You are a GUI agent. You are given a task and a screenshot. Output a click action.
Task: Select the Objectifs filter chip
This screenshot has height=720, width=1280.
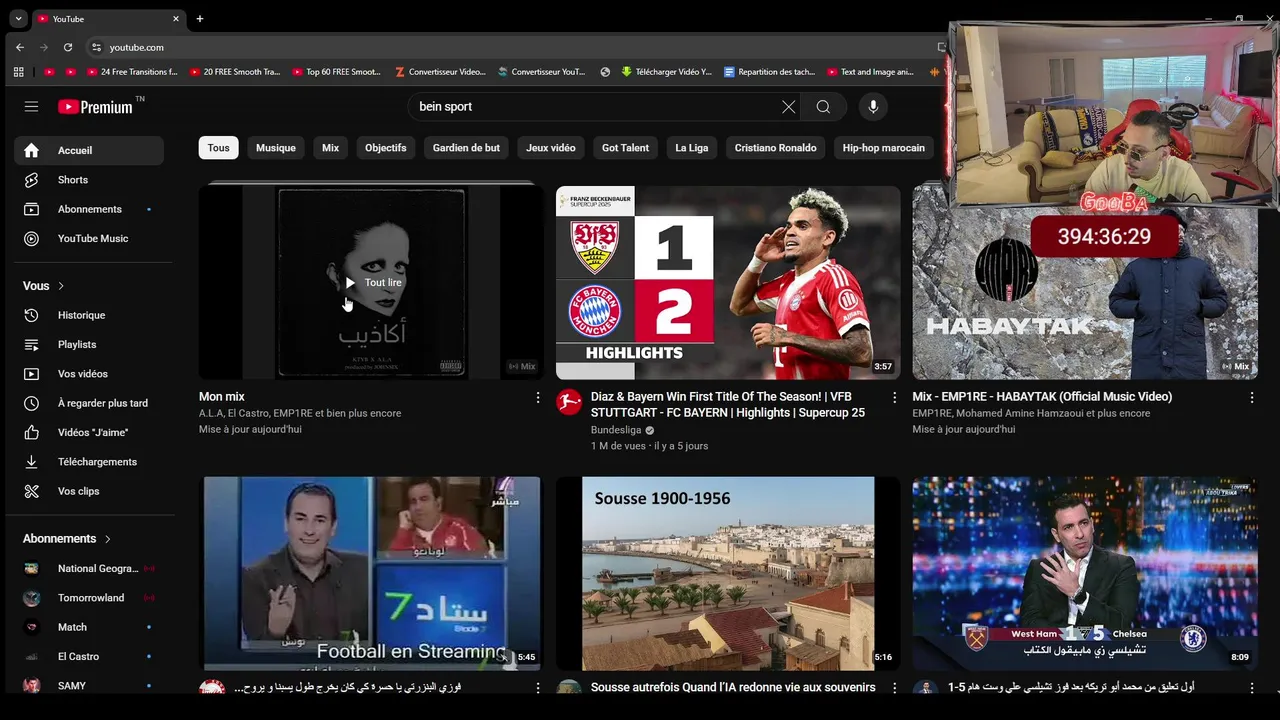pyautogui.click(x=386, y=148)
